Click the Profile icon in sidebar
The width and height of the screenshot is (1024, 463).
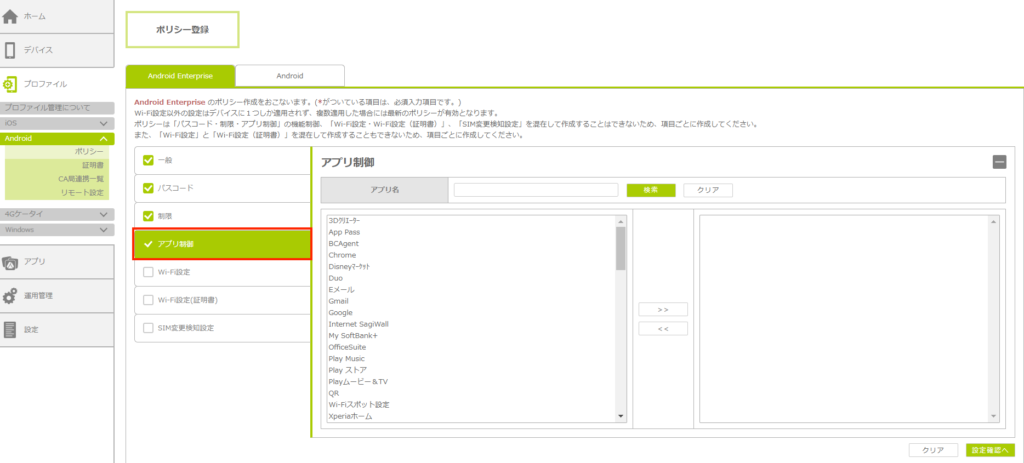click(x=11, y=85)
